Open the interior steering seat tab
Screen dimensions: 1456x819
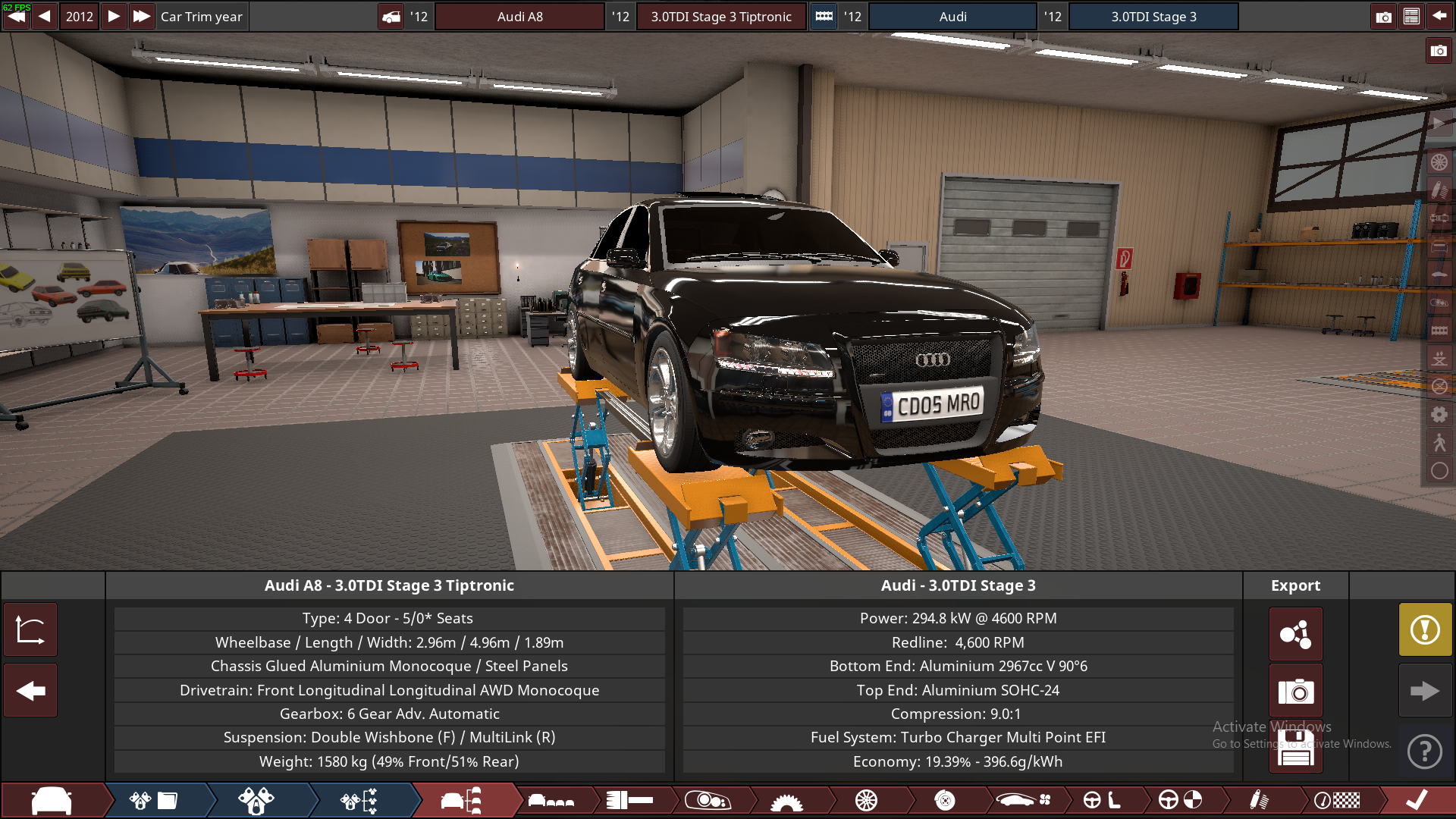click(1102, 800)
